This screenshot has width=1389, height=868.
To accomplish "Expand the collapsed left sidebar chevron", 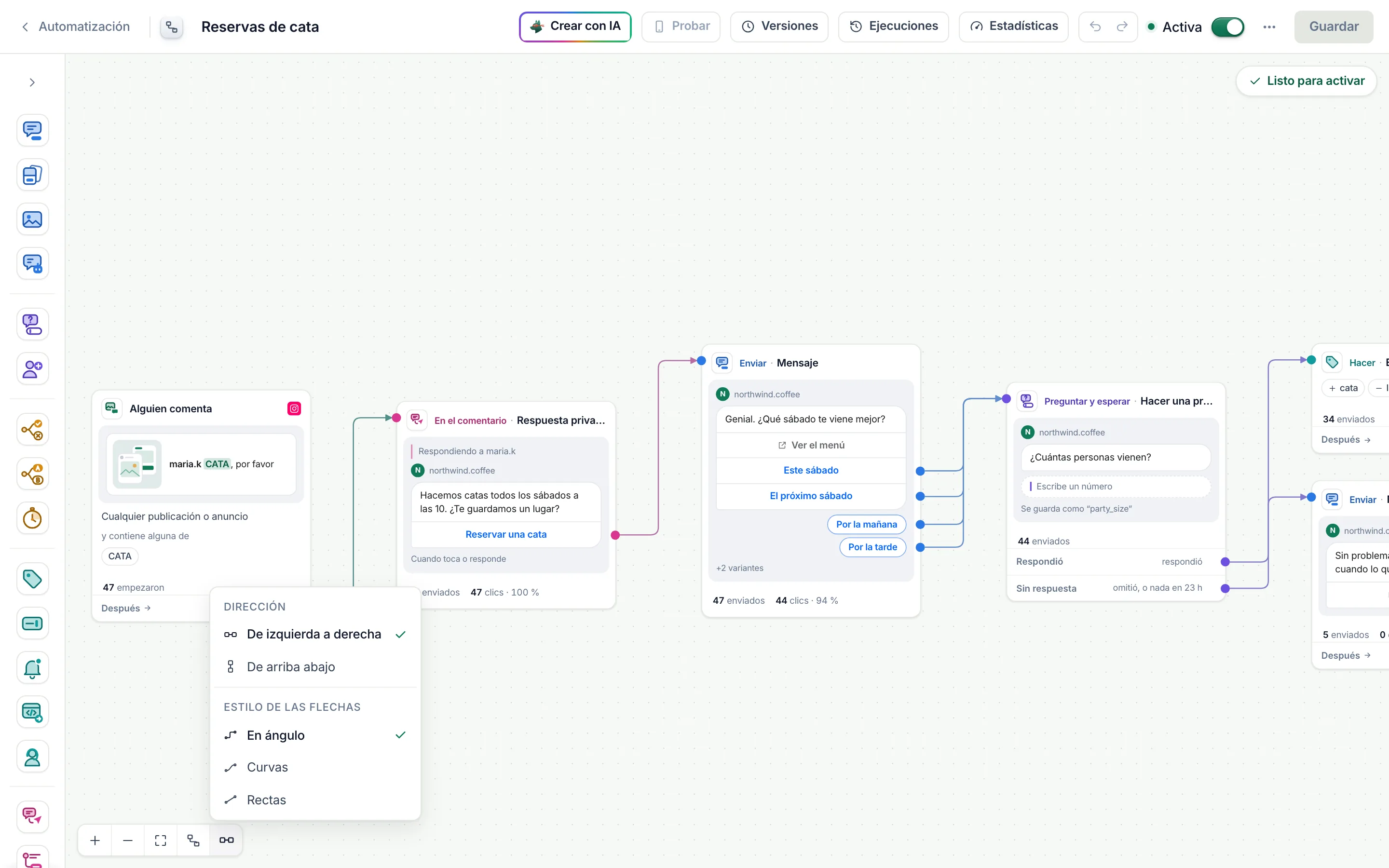I will click(32, 82).
